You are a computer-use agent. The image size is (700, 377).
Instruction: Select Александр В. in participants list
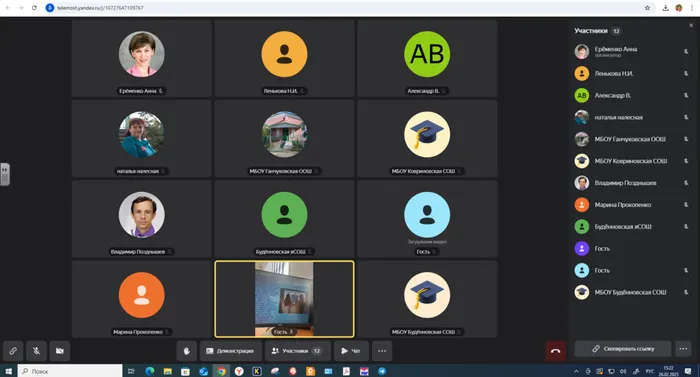pyautogui.click(x=631, y=96)
